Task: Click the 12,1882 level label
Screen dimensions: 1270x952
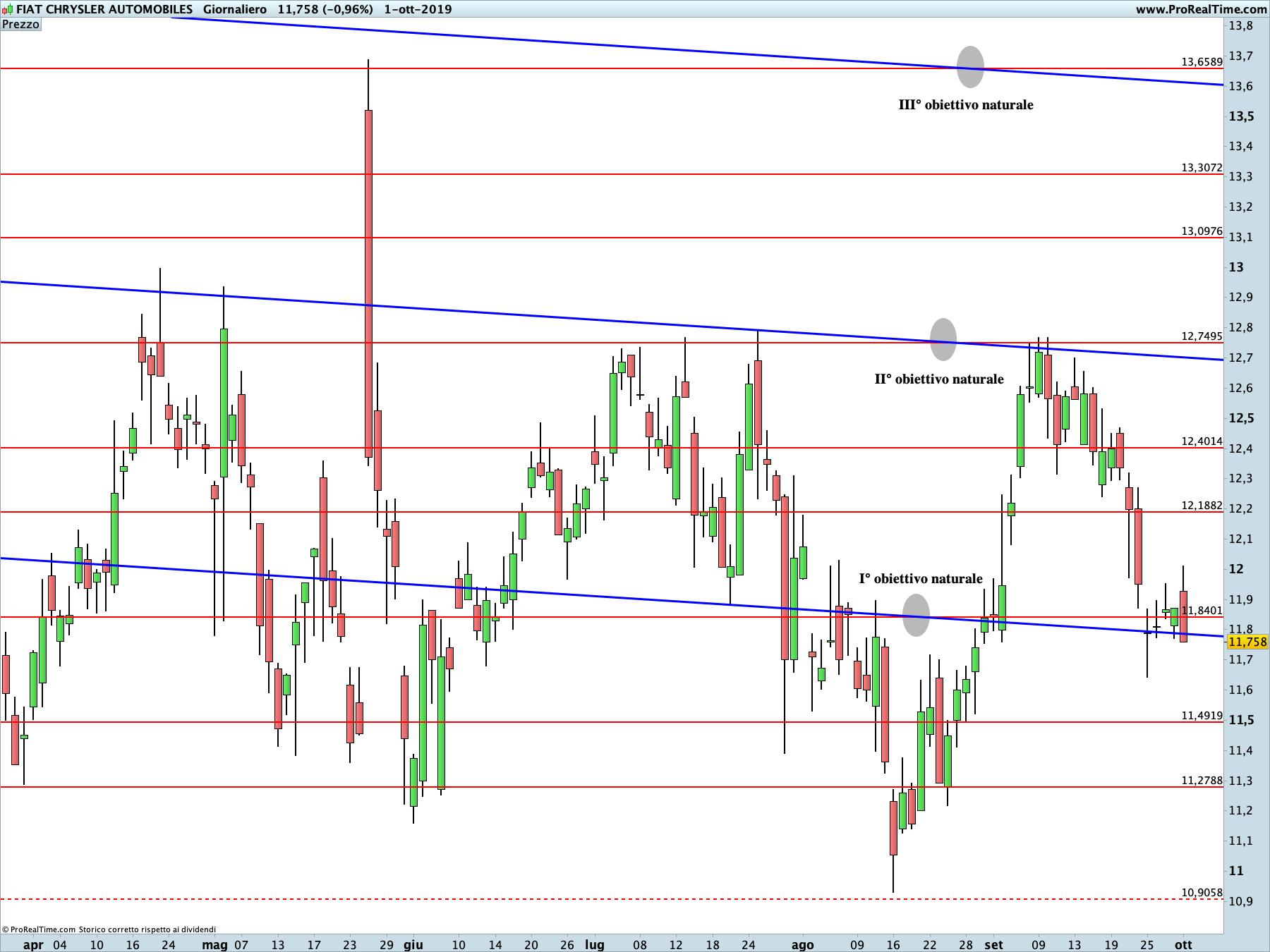Action: click(x=1202, y=505)
